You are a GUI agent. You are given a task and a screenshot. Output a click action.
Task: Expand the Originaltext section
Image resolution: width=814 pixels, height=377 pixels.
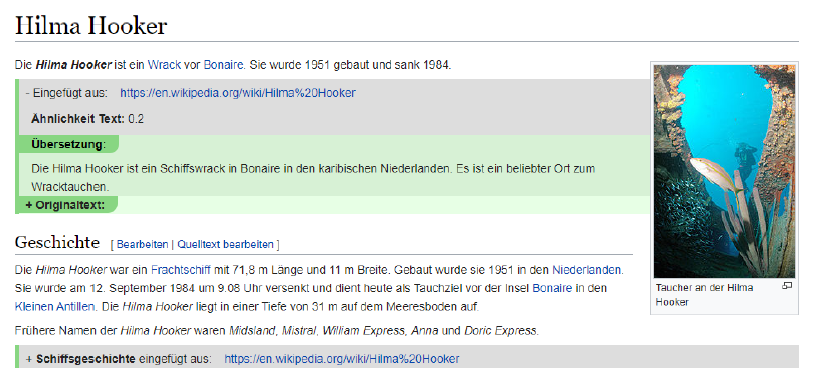click(65, 205)
